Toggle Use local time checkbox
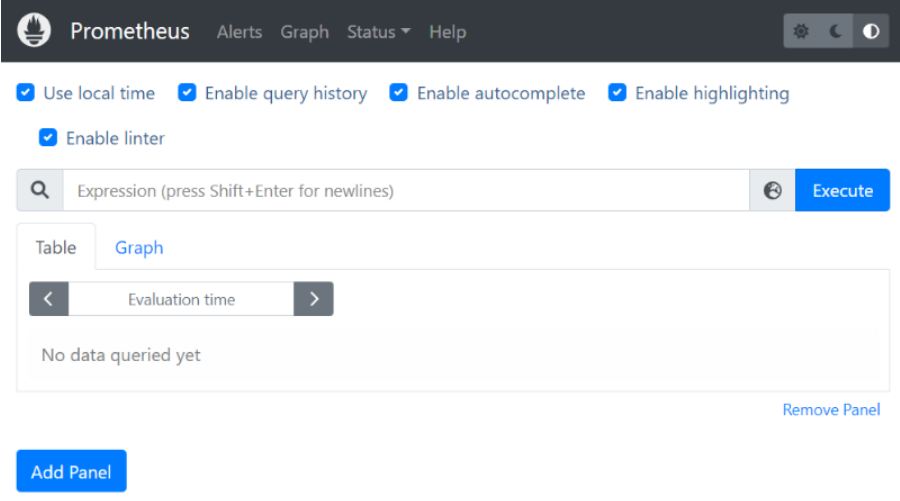The width and height of the screenshot is (900, 501). pos(25,92)
